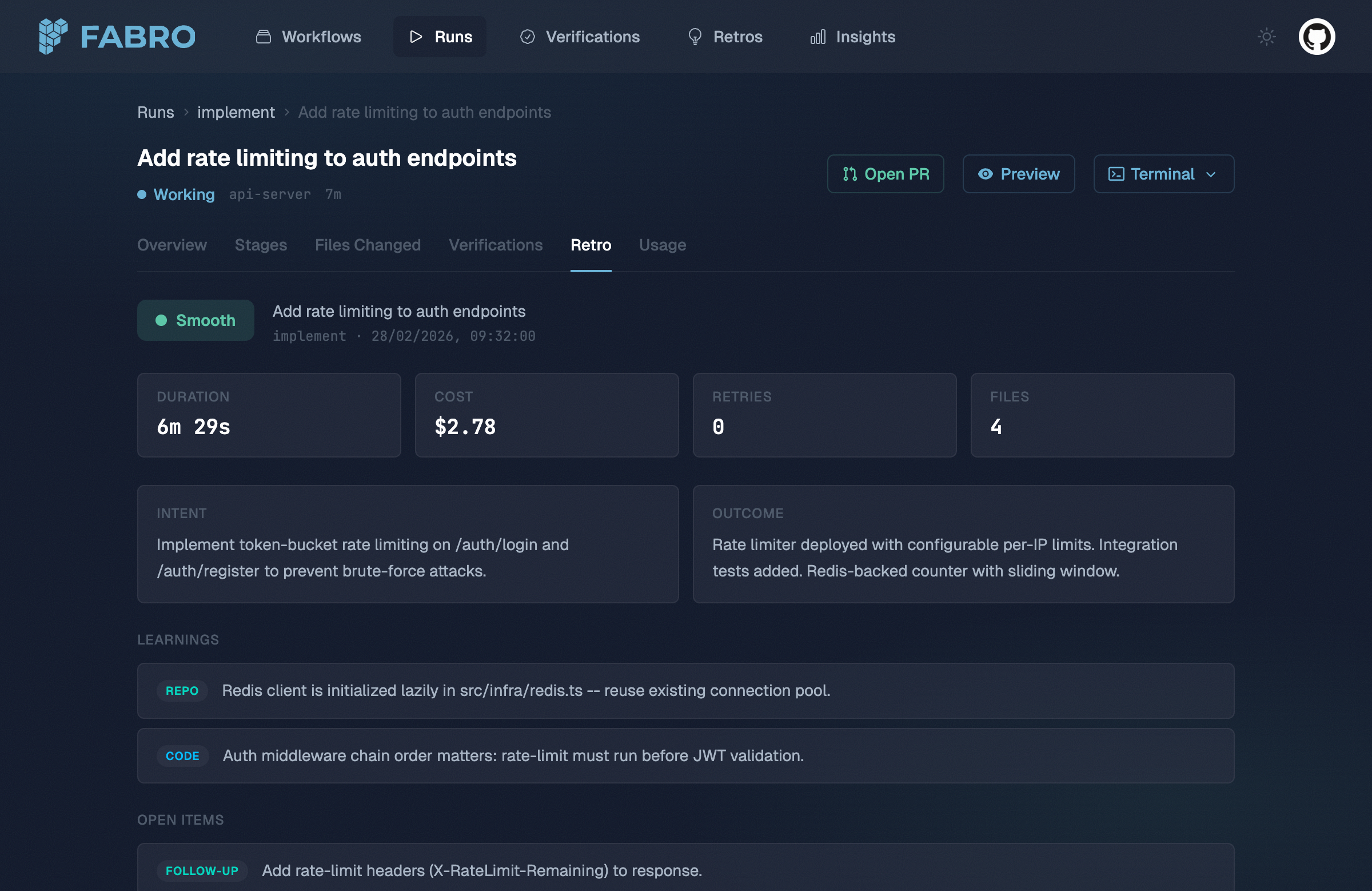
Task: Click the FOLLOW-UP open item pill
Action: (202, 871)
